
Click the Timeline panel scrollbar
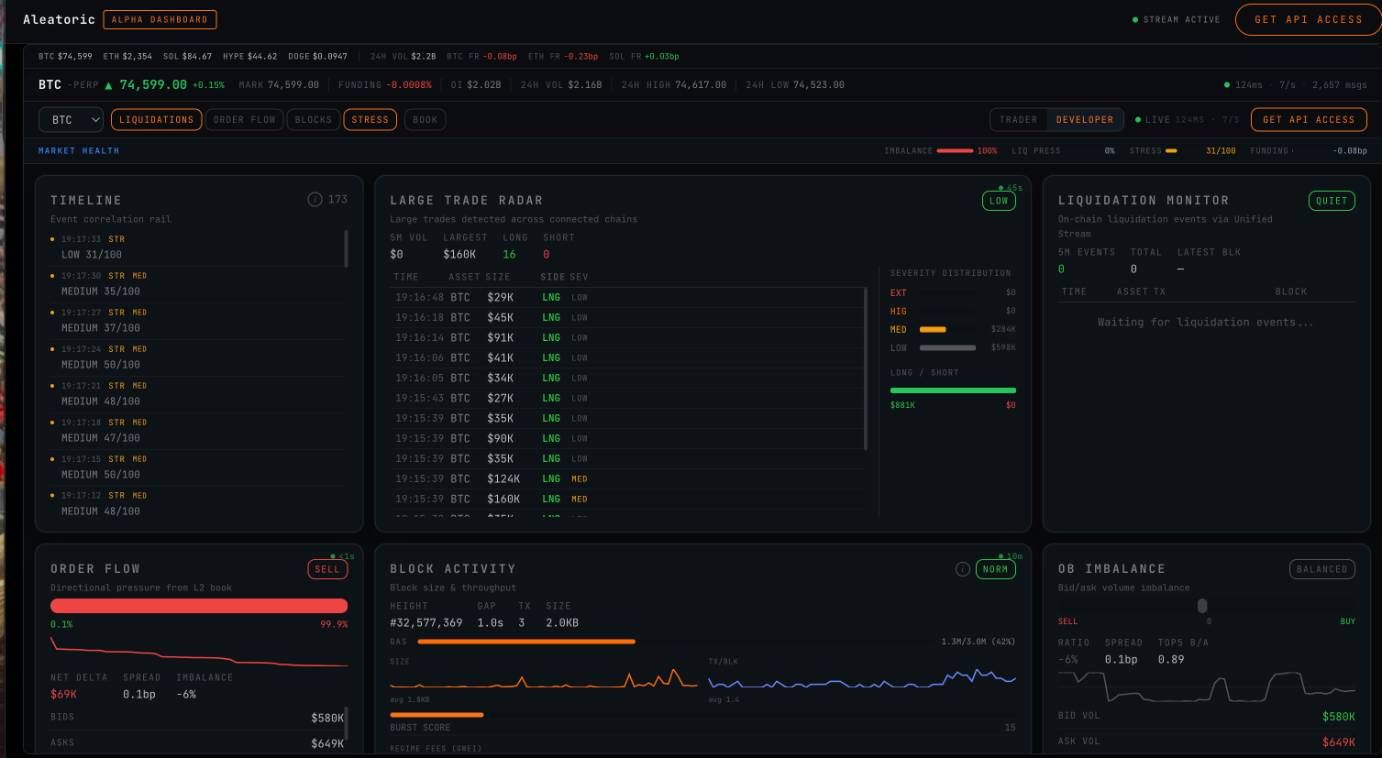coord(346,248)
